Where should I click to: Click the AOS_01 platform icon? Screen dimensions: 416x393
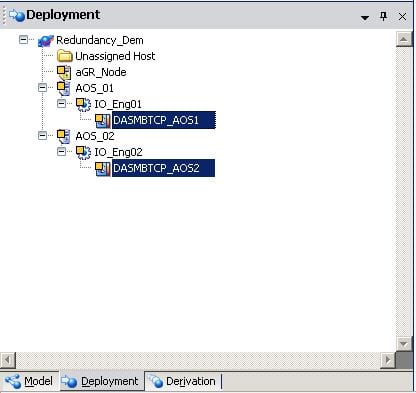coord(63,88)
